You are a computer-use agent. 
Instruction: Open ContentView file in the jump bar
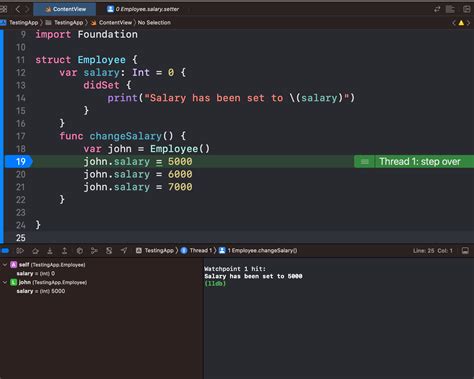click(x=111, y=23)
